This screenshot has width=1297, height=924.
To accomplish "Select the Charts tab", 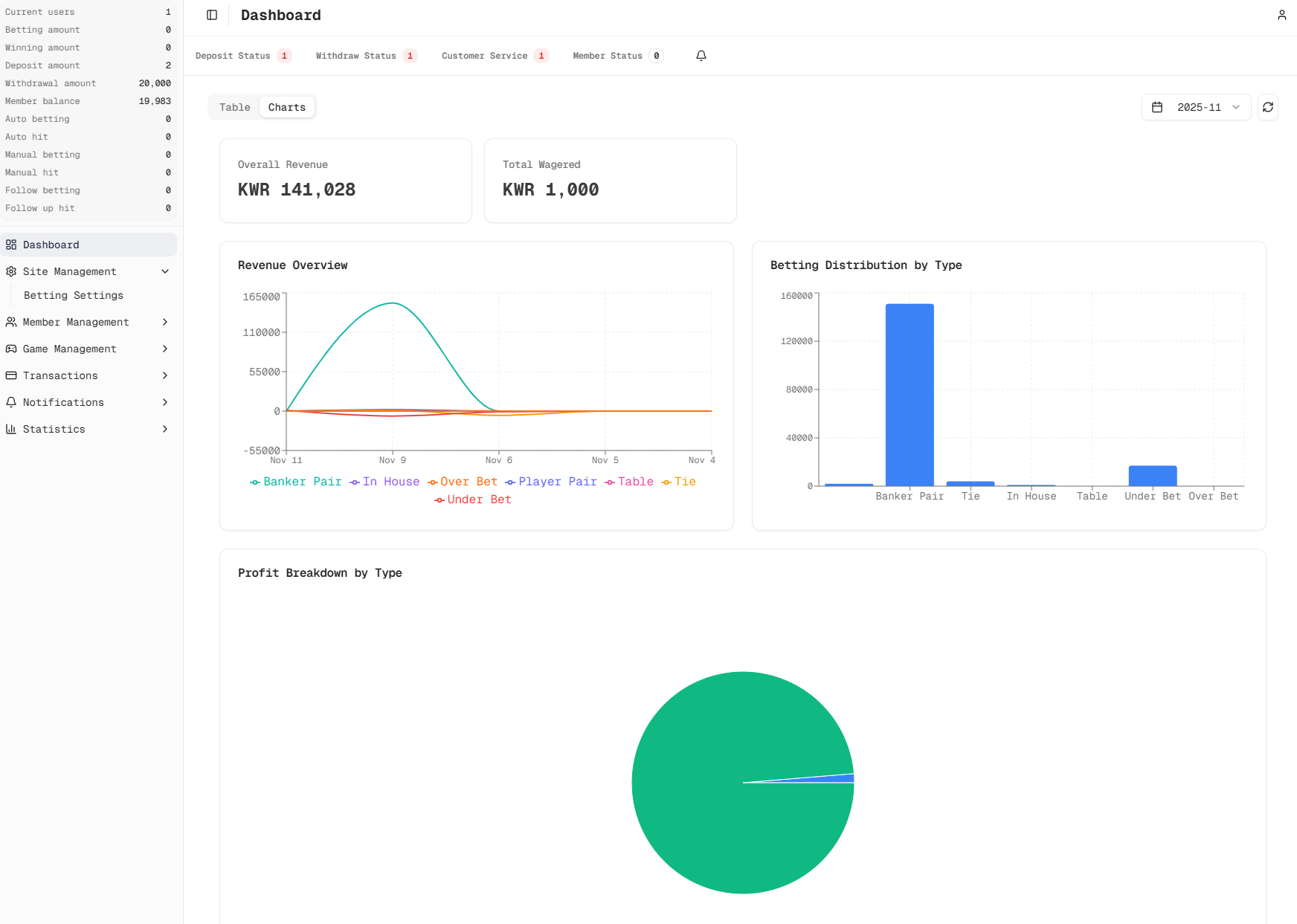I will [x=286, y=108].
